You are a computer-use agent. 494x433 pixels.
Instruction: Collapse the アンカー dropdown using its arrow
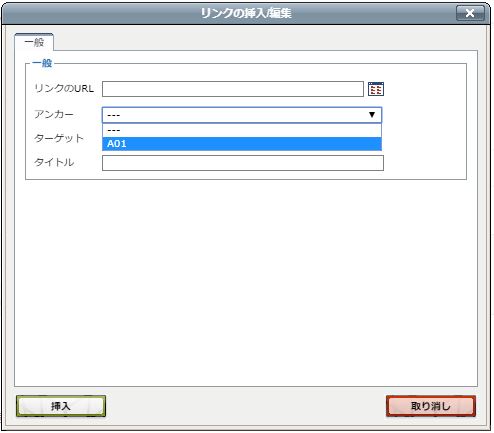(372, 115)
